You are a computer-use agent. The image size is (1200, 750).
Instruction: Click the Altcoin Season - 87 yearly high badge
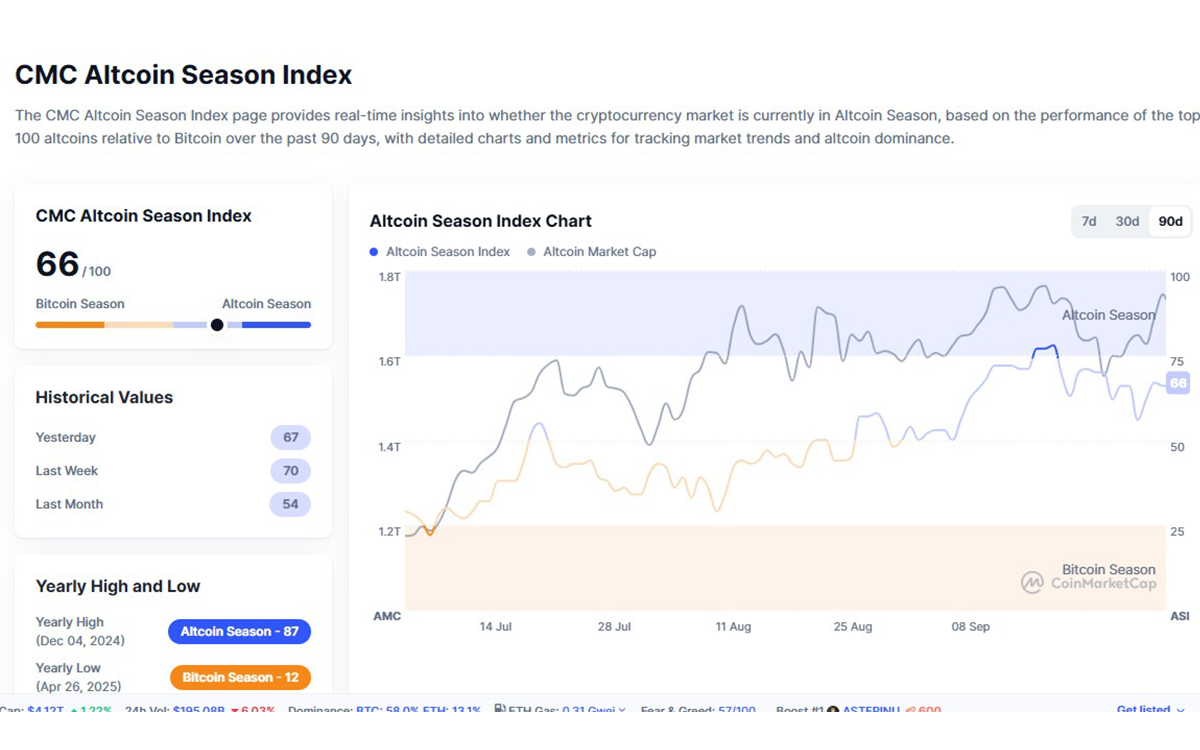point(239,631)
